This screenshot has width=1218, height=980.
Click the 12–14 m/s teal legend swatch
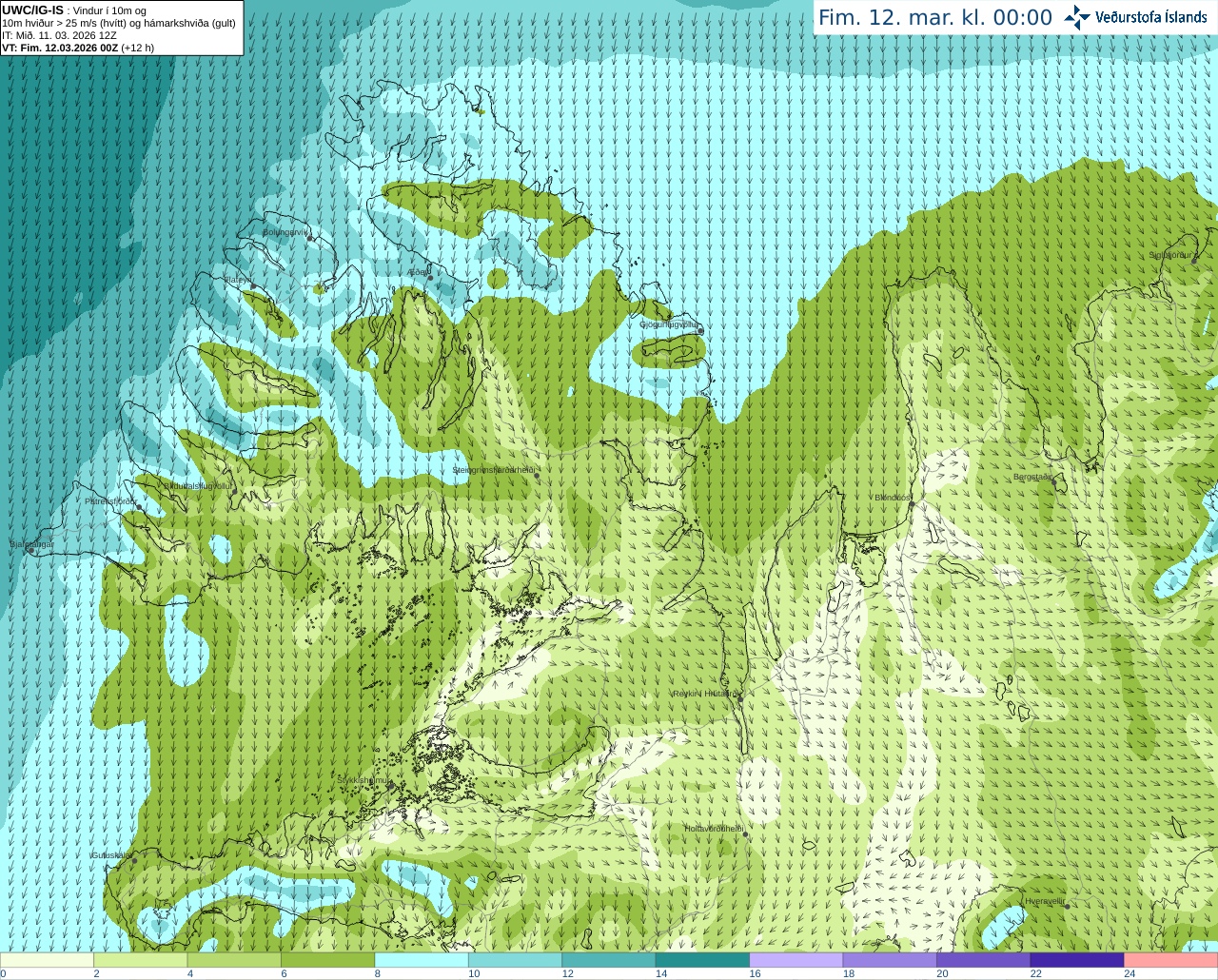point(609,960)
